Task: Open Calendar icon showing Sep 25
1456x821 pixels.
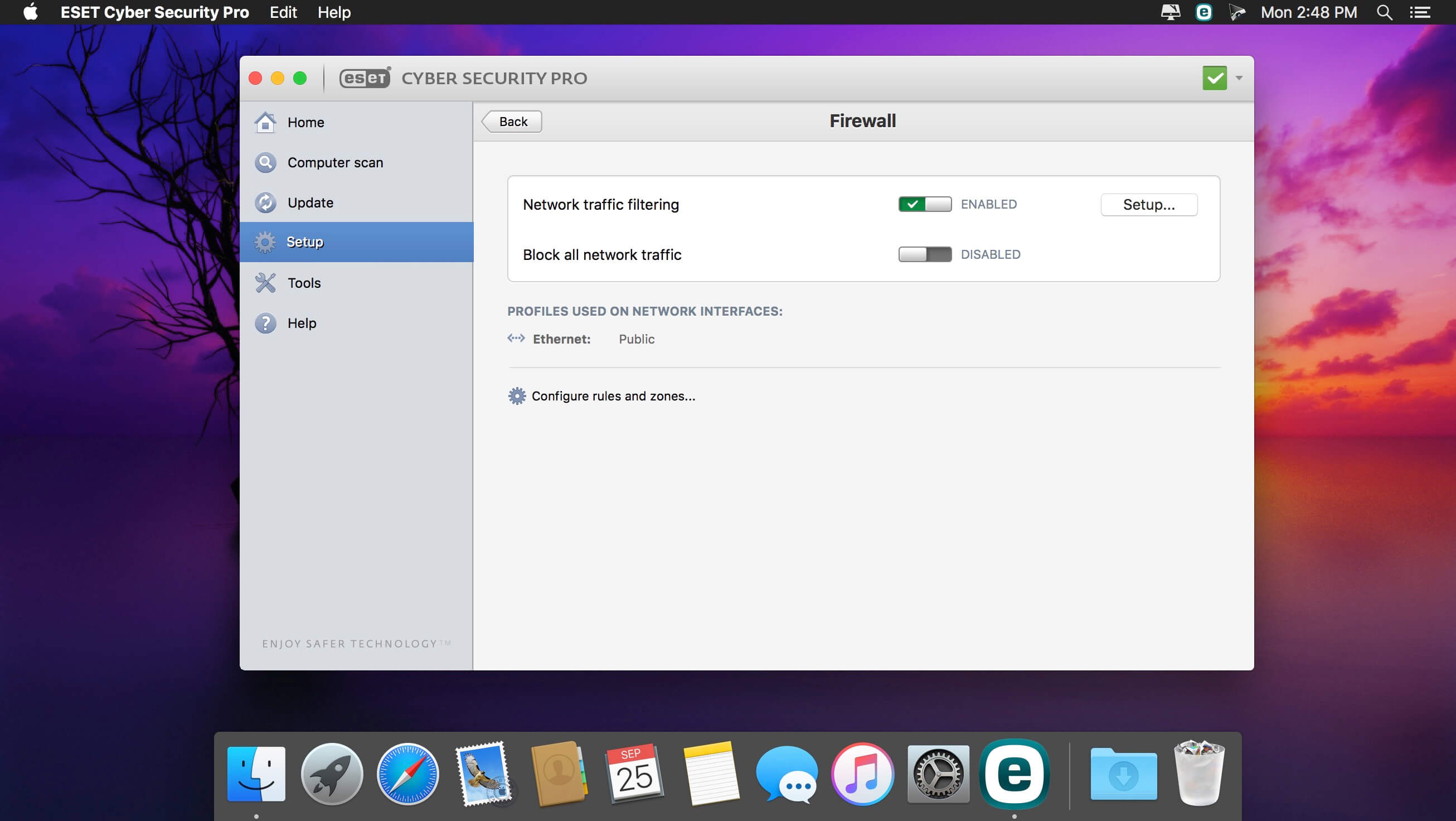Action: [635, 774]
